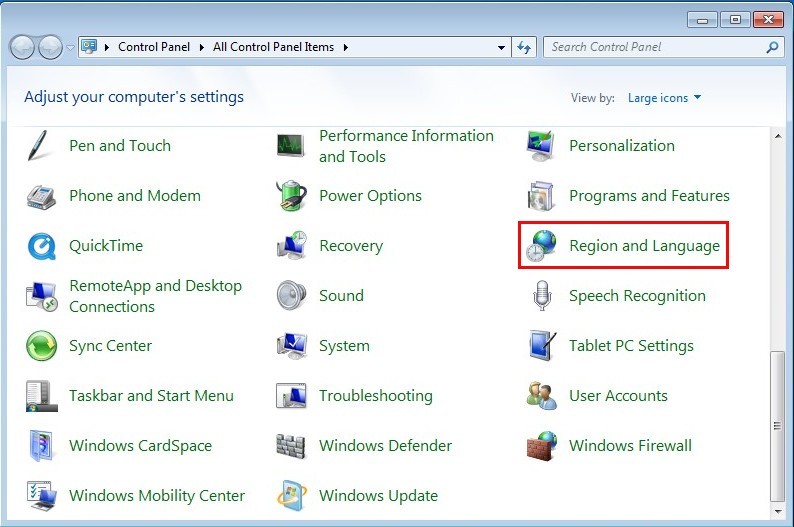This screenshot has height=527, width=794.
Task: Open the User Accounts icon
Action: pos(541,396)
